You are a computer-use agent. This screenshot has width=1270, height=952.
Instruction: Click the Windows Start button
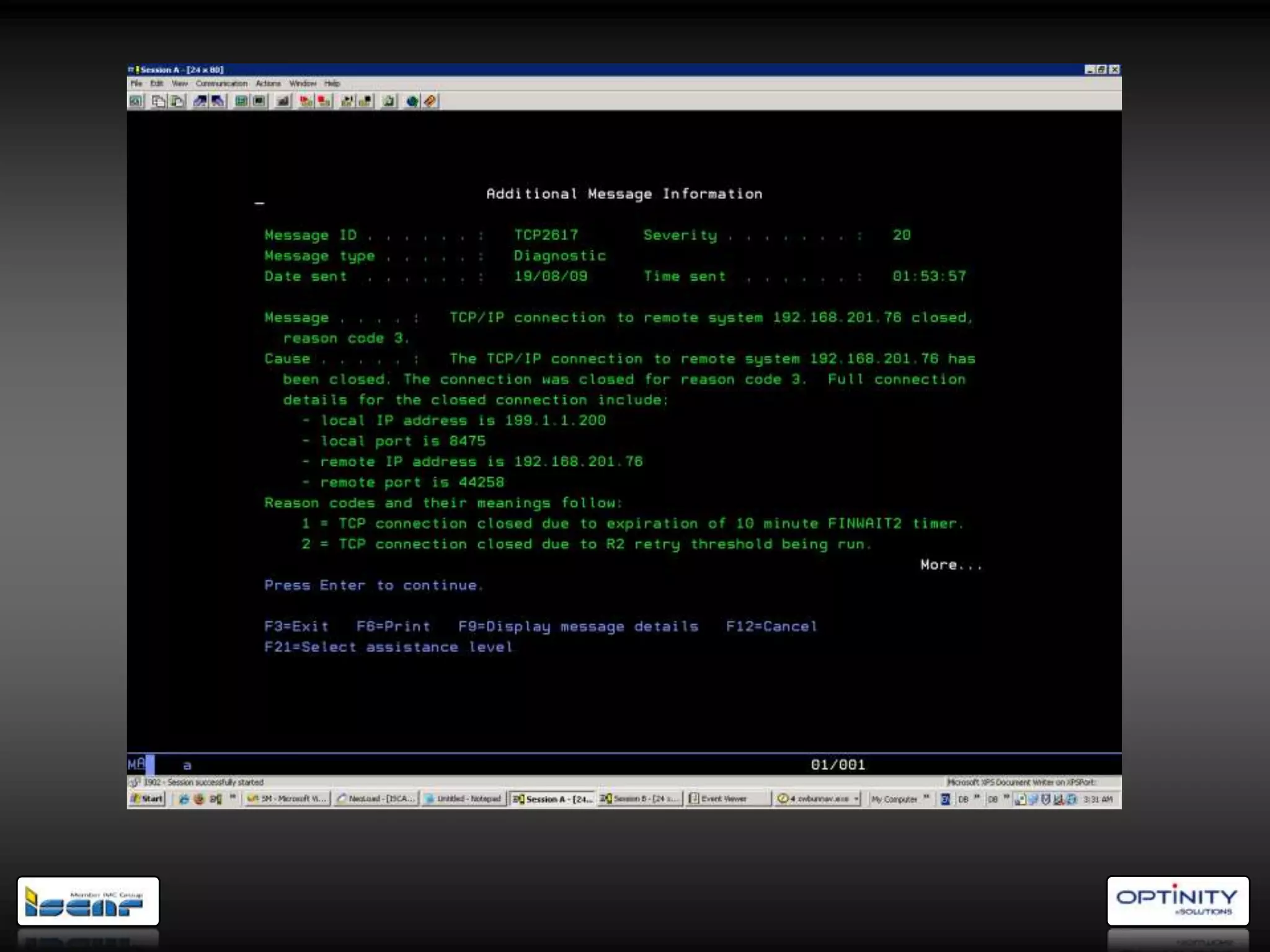147,798
